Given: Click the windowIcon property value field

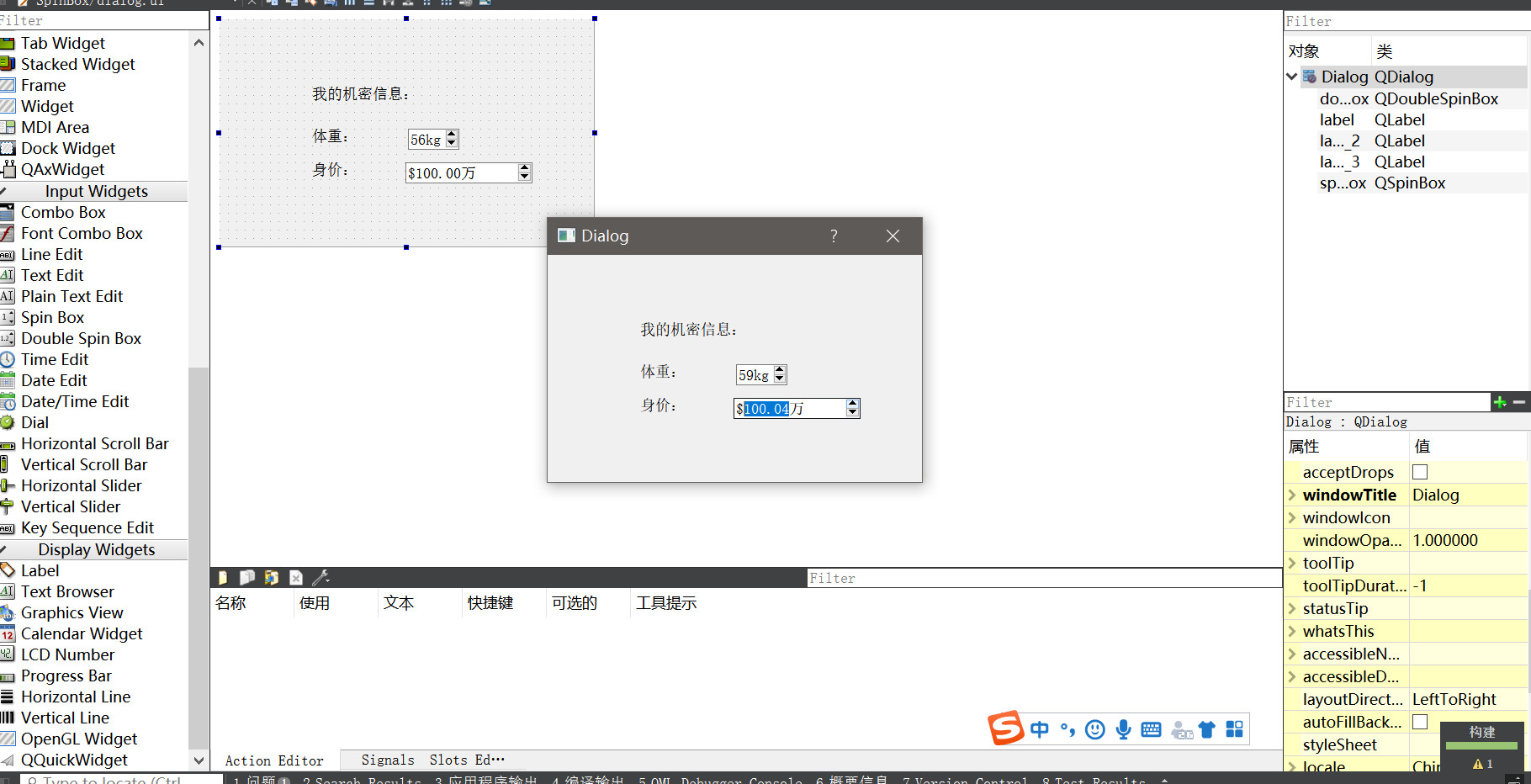Looking at the screenshot, I should pos(1468,517).
